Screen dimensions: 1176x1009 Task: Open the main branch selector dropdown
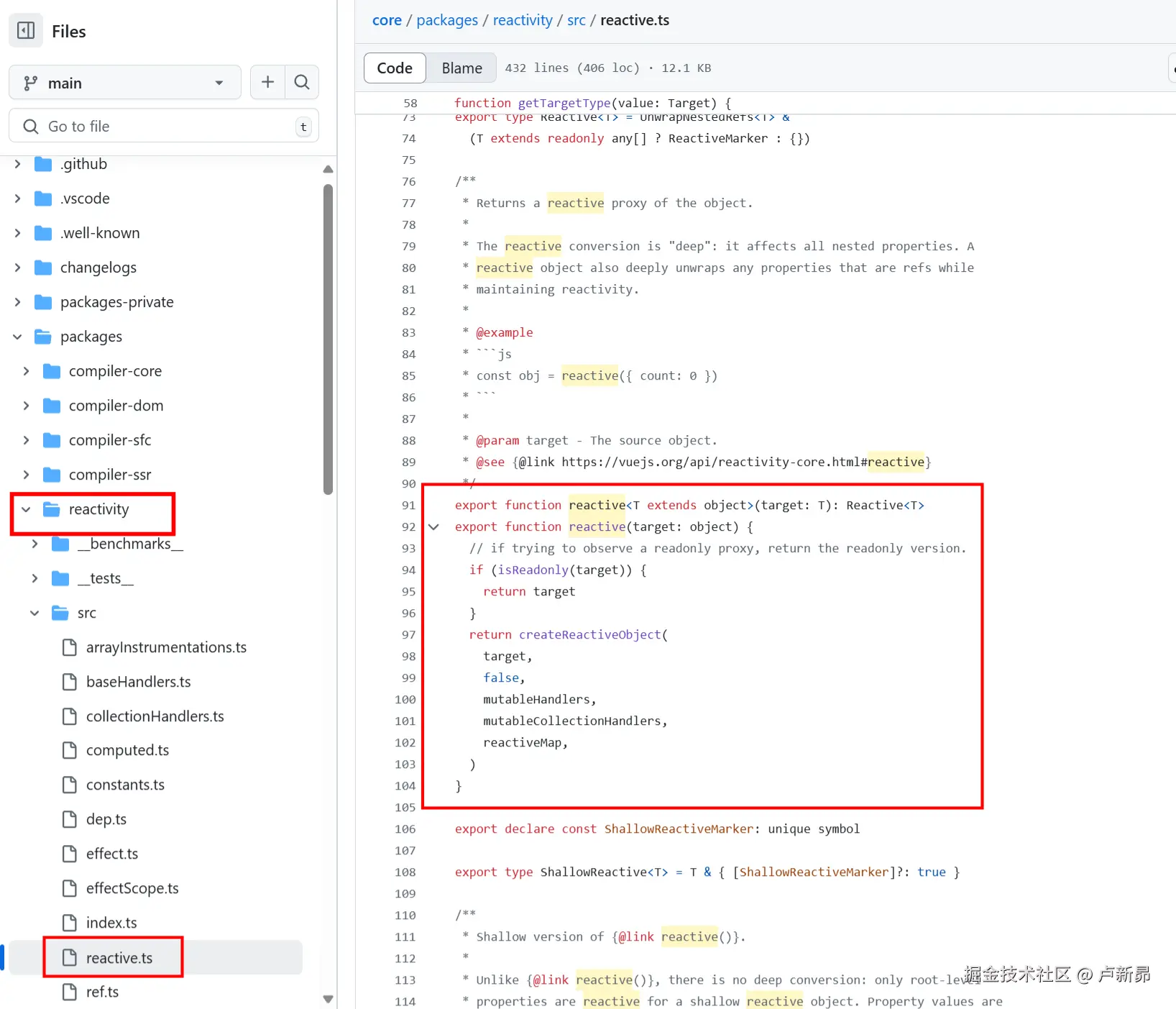125,83
